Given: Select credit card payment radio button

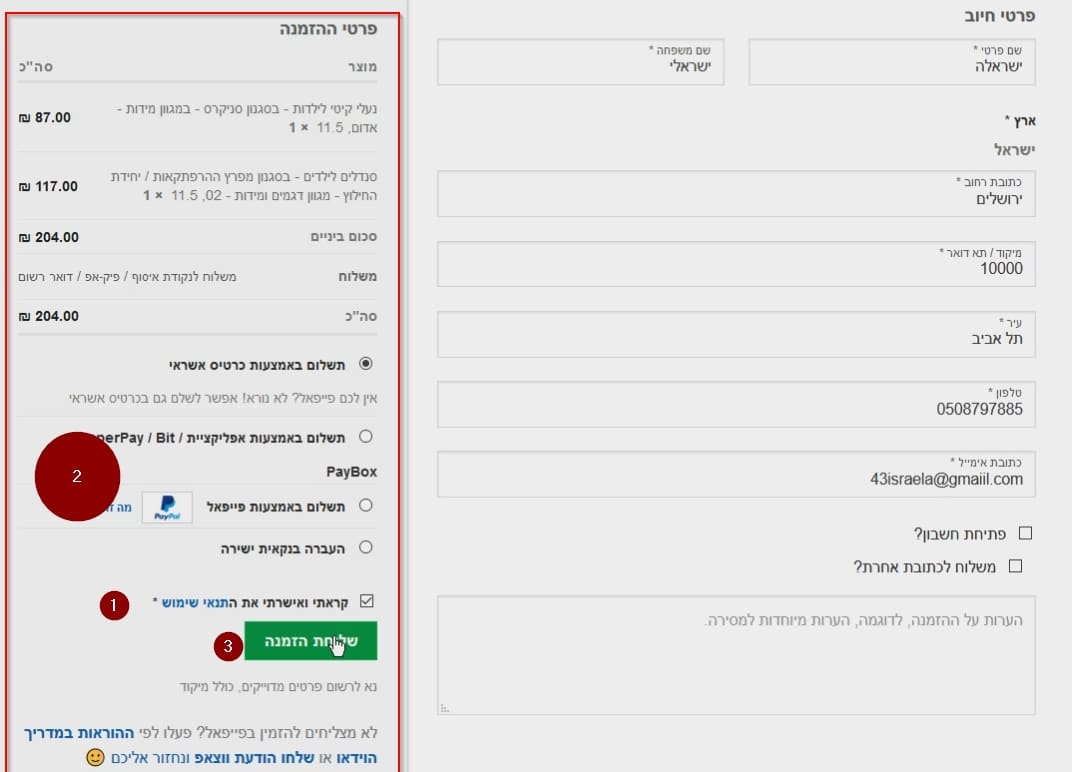Looking at the screenshot, I should pos(365,364).
